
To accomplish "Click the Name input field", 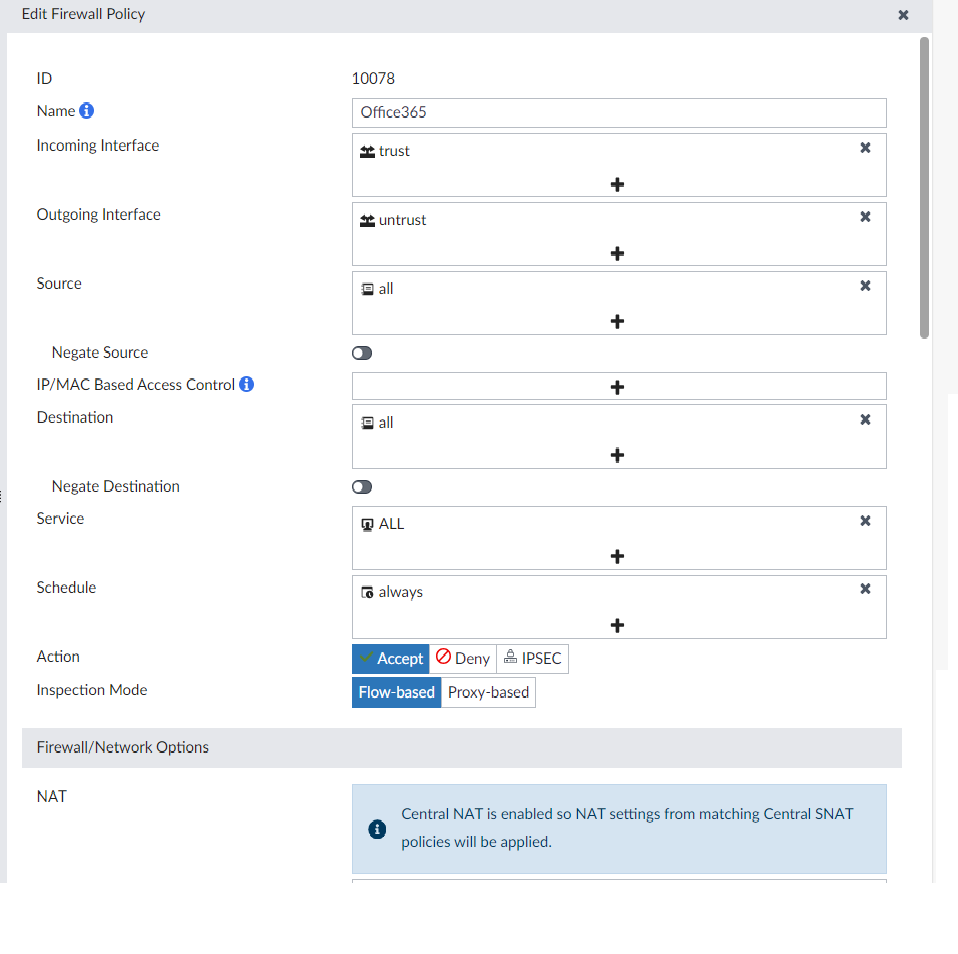I will point(619,112).
